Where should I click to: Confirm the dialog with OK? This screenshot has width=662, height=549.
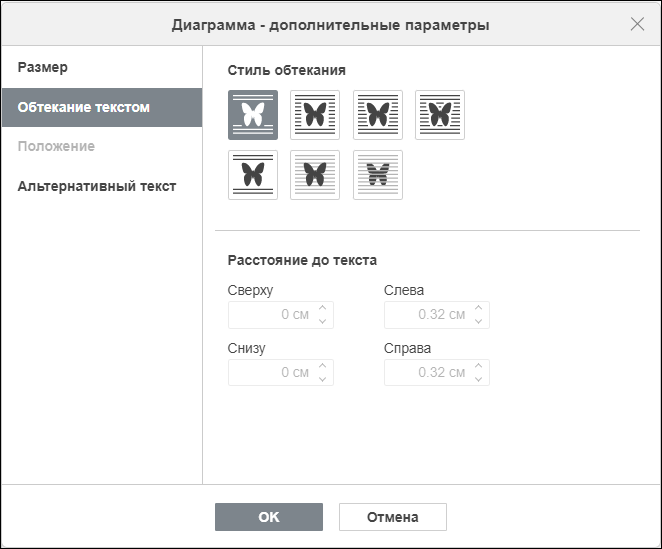269,517
